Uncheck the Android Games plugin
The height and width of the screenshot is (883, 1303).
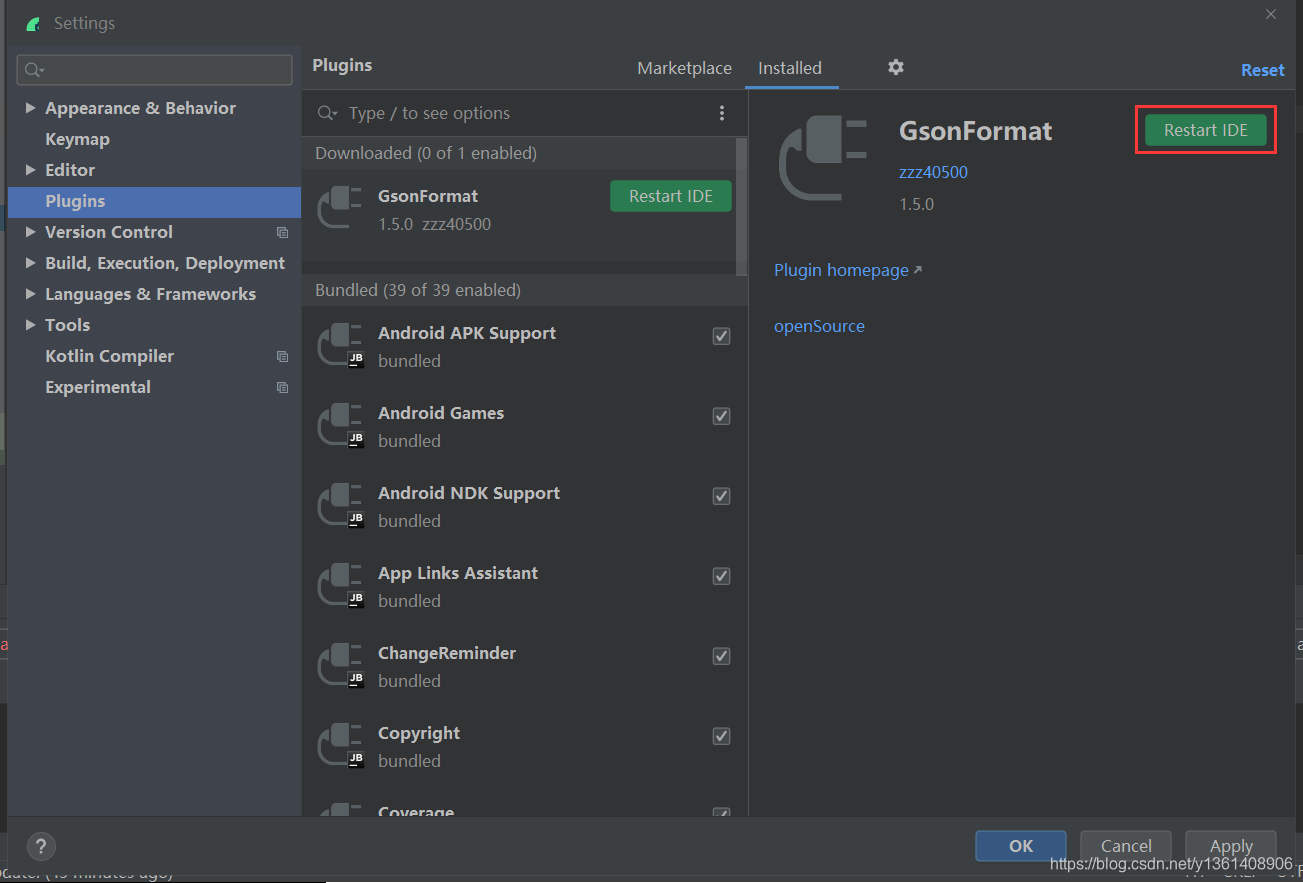(721, 416)
